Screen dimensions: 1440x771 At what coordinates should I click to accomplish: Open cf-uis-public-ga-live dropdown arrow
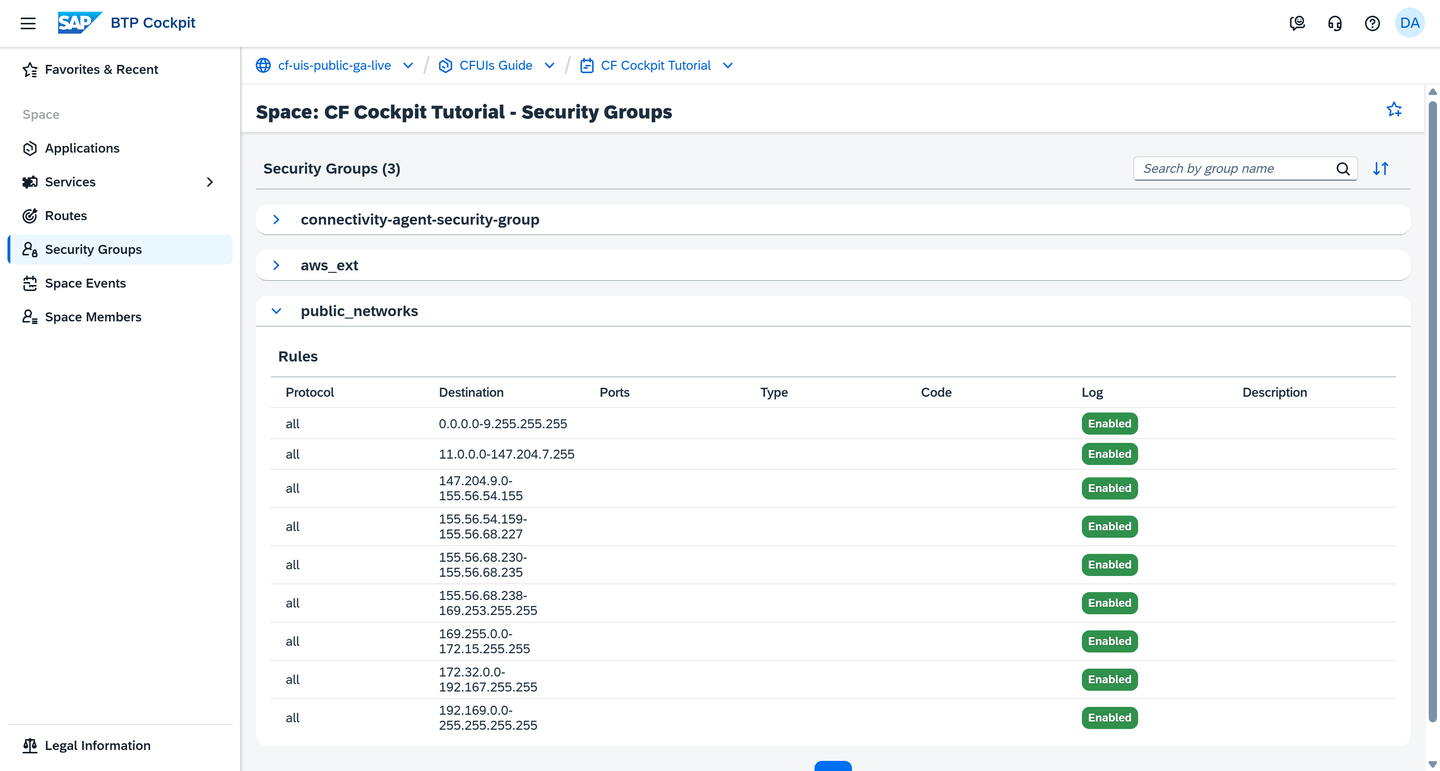[408, 66]
